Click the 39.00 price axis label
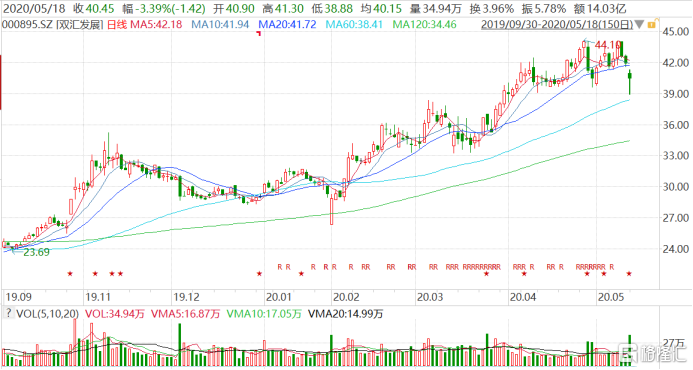The height and width of the screenshot is (370, 693). pyautogui.click(x=676, y=94)
